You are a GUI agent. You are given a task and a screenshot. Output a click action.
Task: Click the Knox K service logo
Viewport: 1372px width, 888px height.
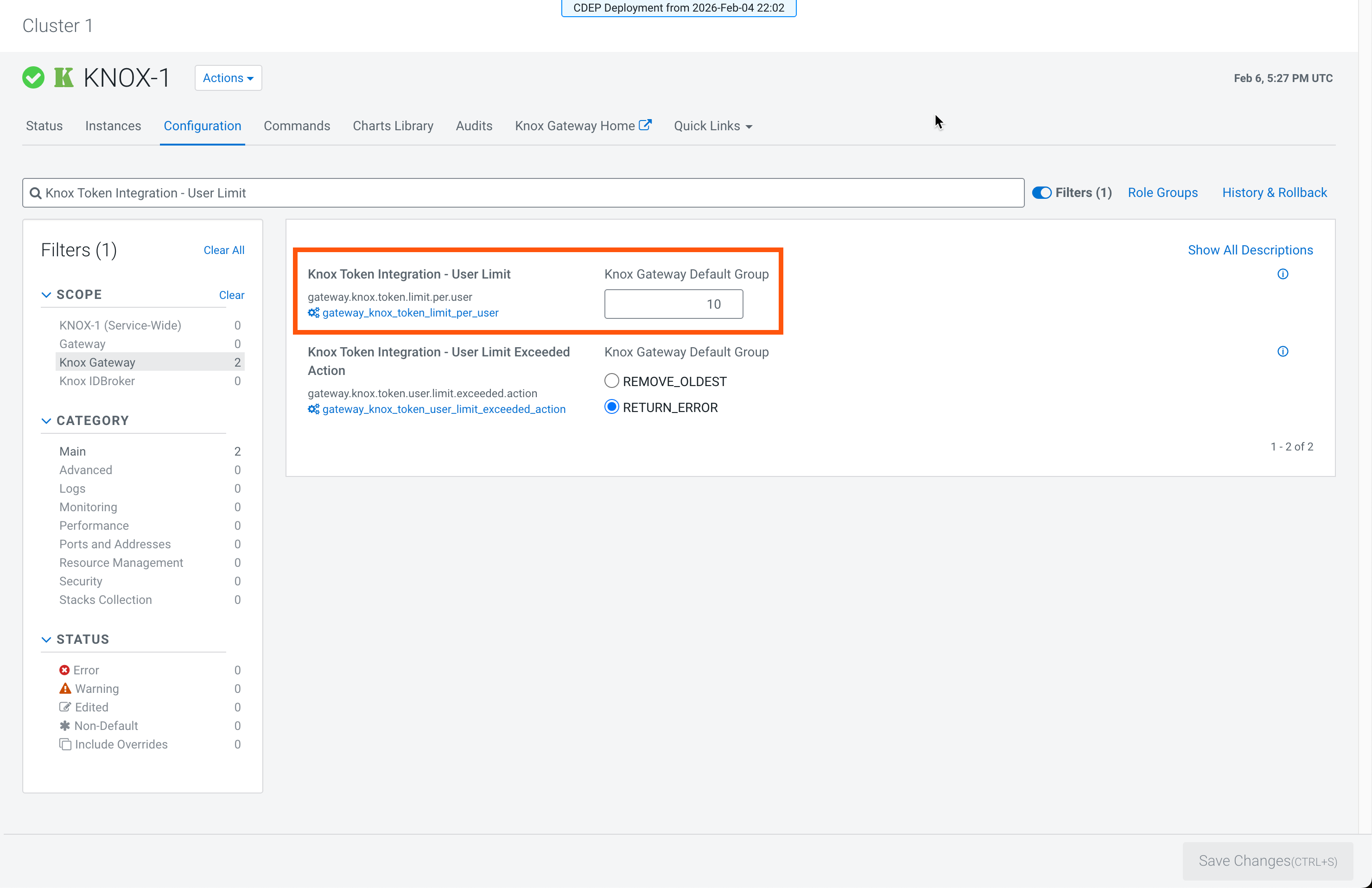pos(64,78)
